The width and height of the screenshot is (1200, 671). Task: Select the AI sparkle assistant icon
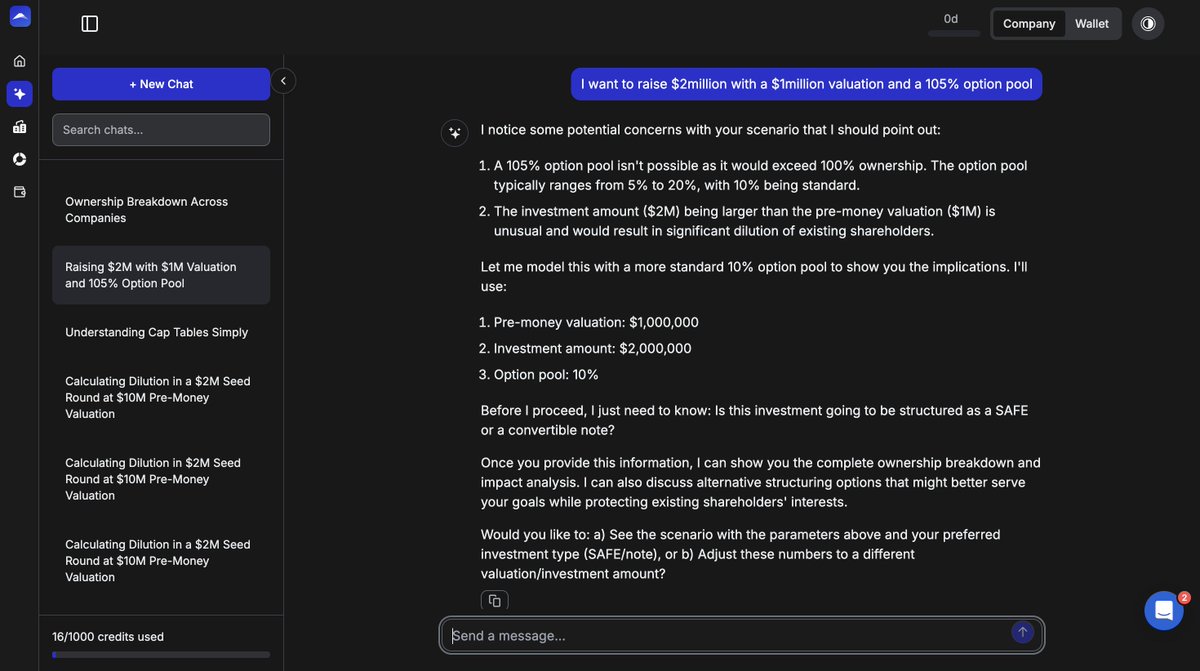(x=19, y=94)
